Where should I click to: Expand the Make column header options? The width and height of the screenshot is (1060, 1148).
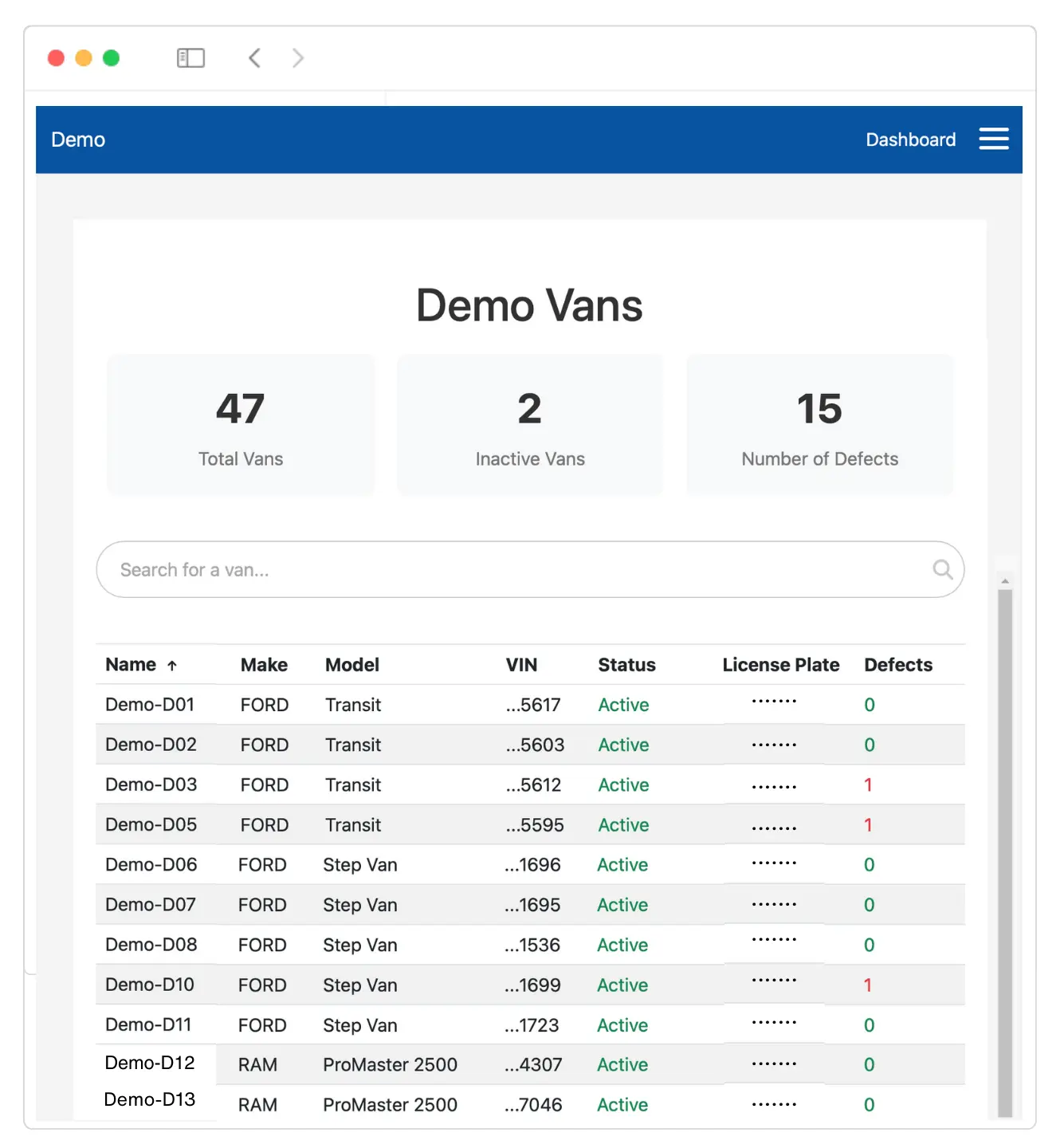[264, 664]
